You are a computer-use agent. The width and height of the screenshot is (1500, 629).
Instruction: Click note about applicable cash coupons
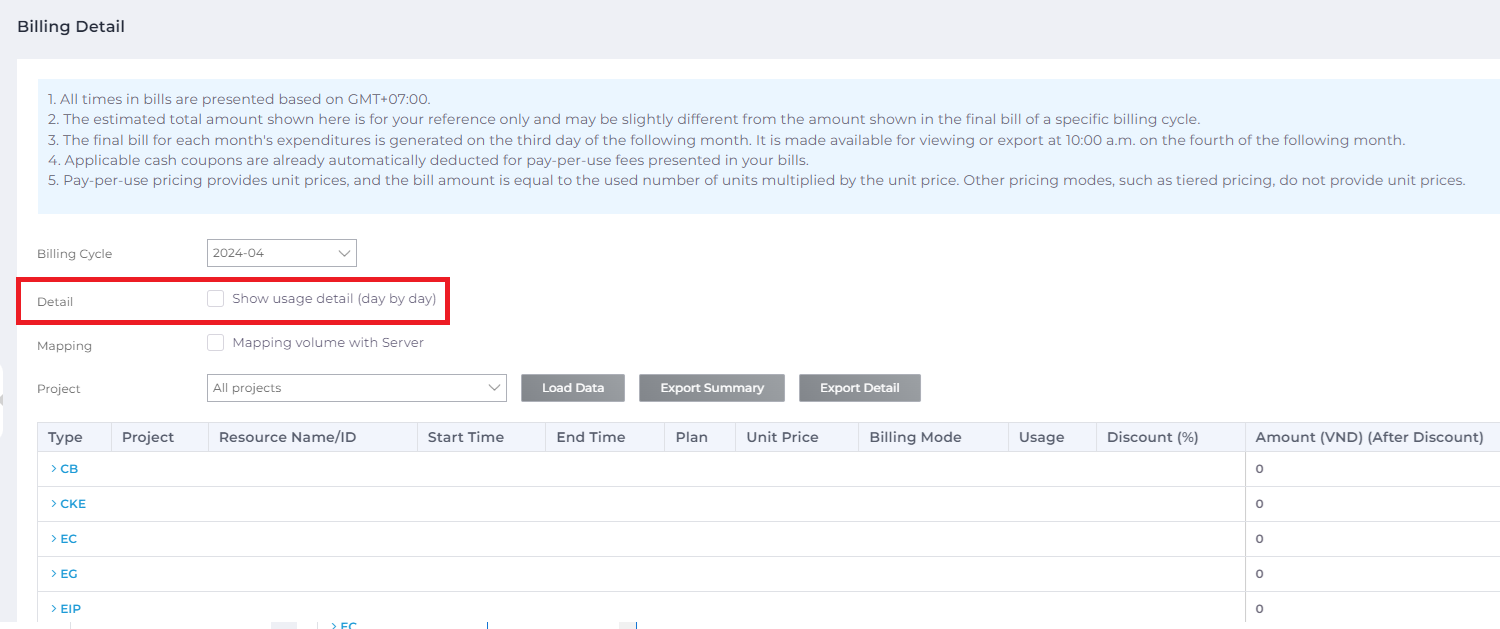pos(428,160)
